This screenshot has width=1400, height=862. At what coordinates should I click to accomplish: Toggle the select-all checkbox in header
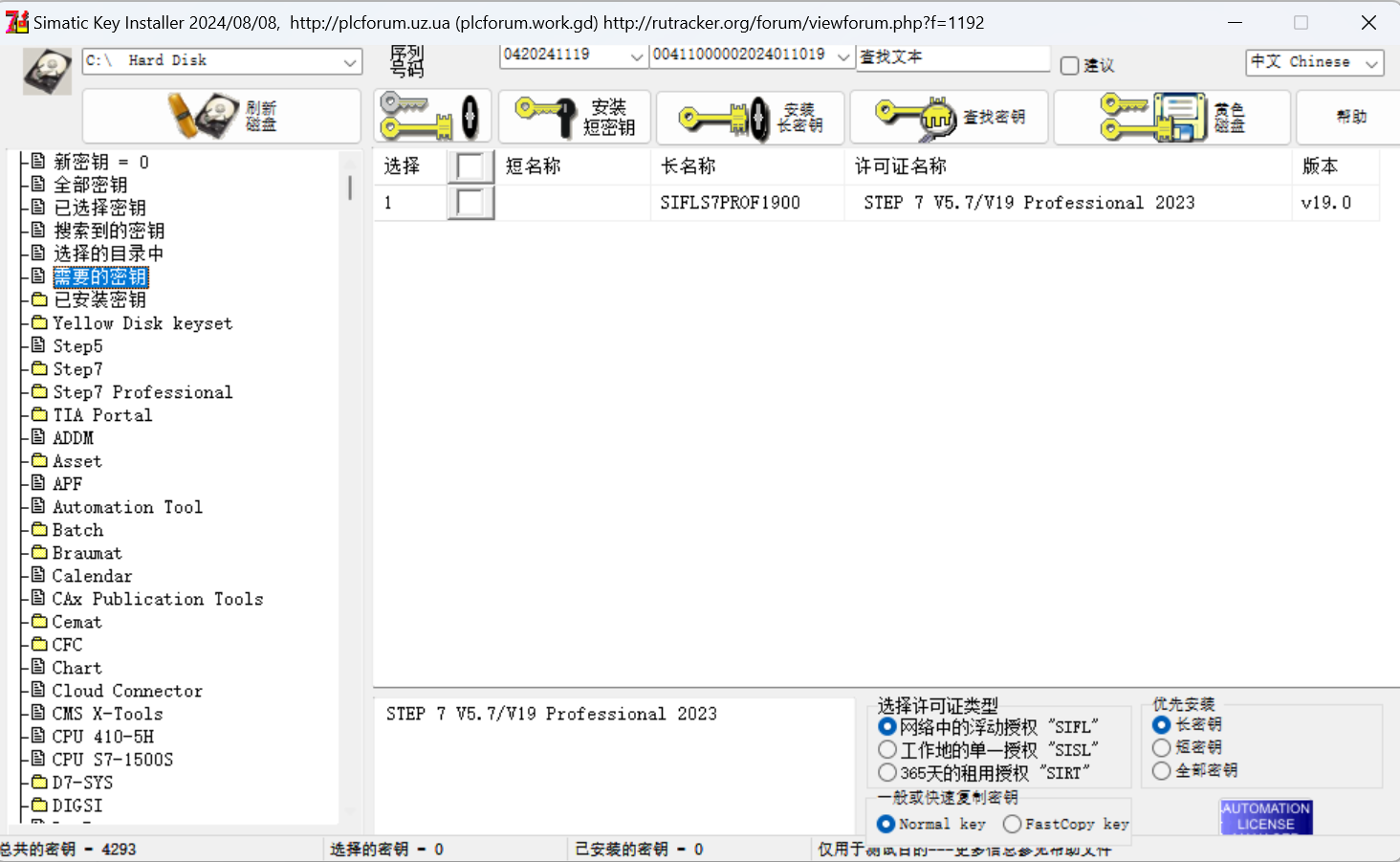tap(470, 166)
